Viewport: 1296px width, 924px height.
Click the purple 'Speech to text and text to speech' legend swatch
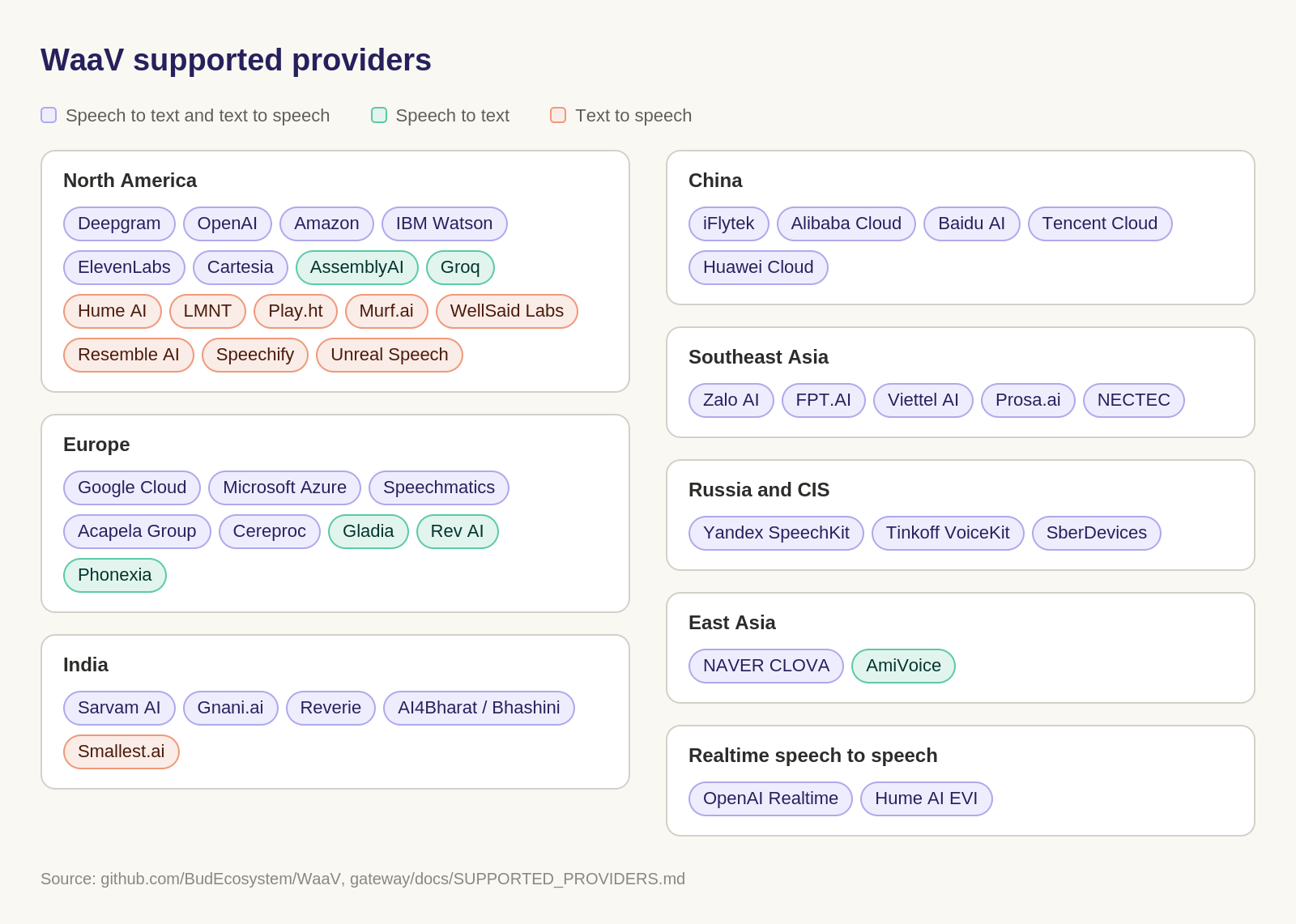click(49, 115)
